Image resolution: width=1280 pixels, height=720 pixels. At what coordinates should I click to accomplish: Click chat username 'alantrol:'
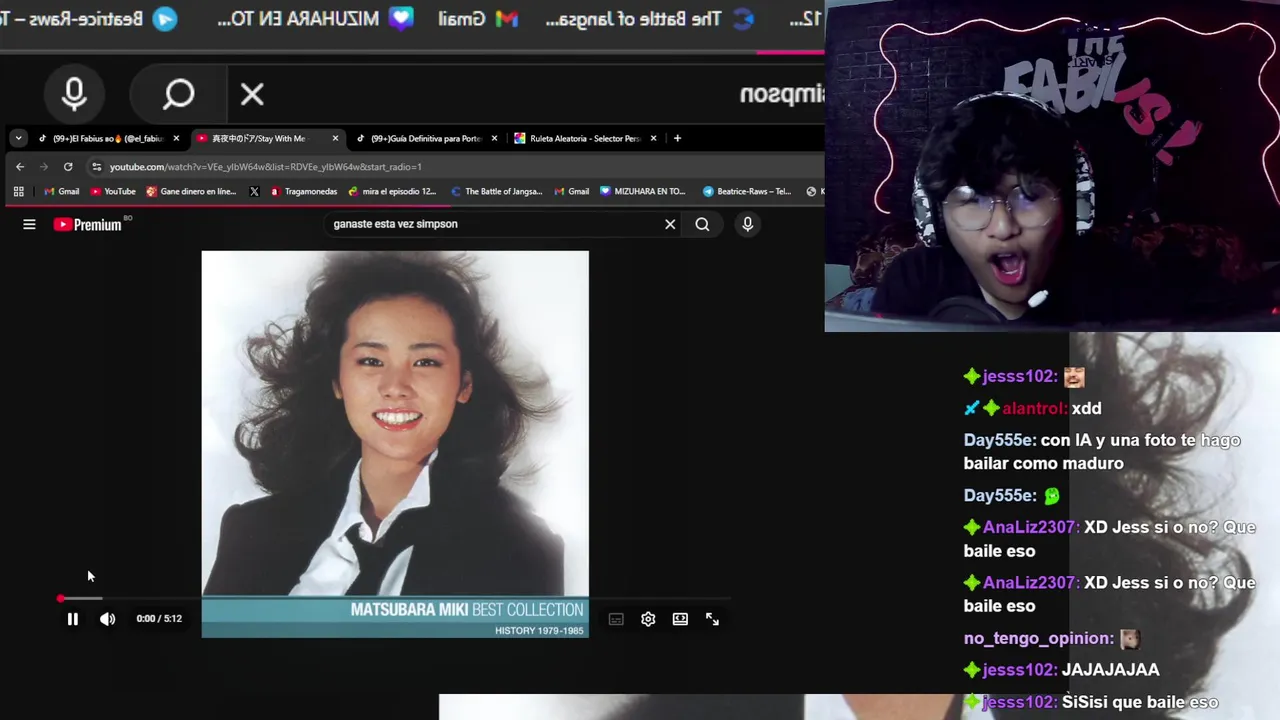(x=1034, y=408)
